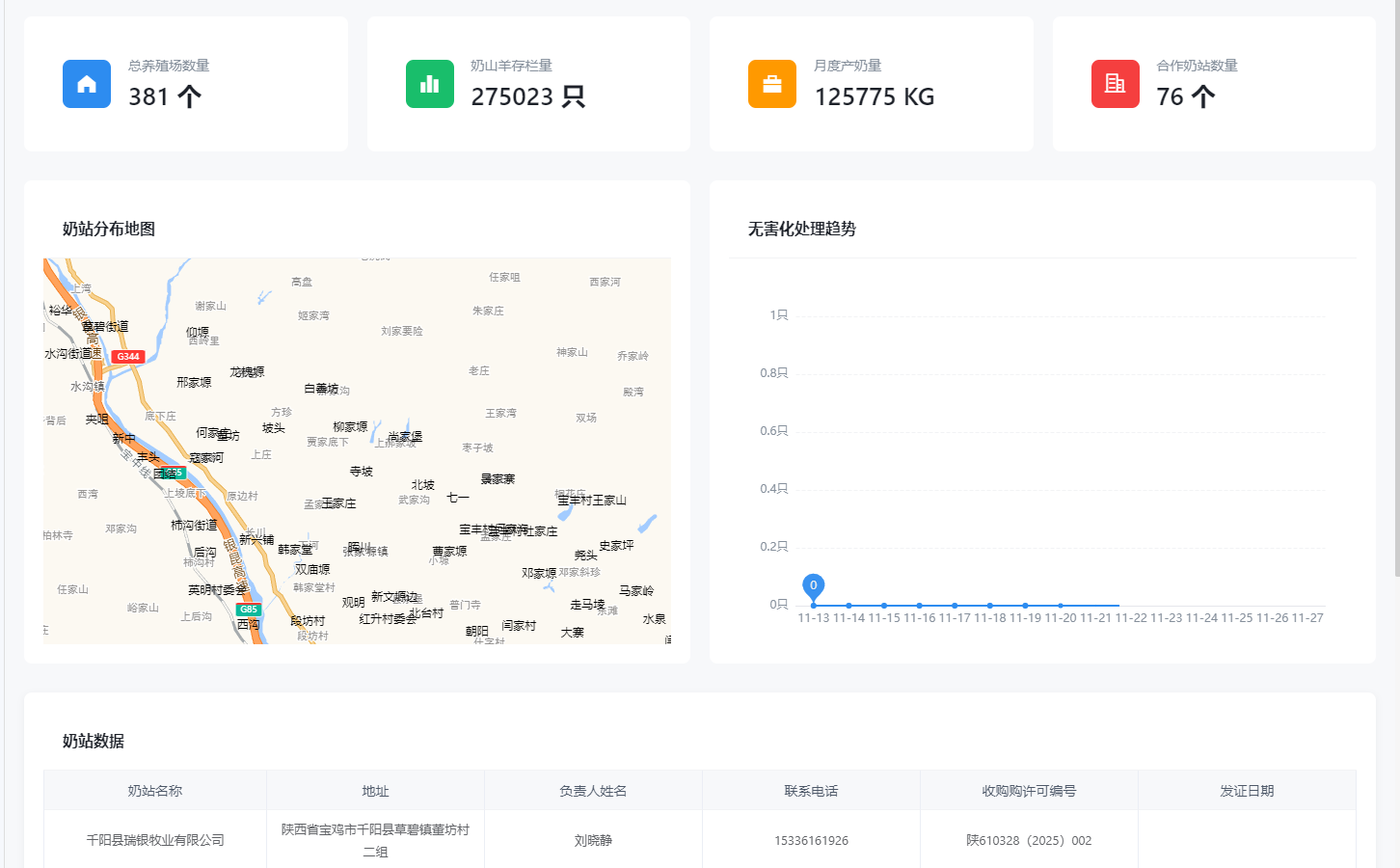Viewport: 1400px width, 868px height.
Task: Click 白善坡 place on the map
Action: (x=321, y=389)
